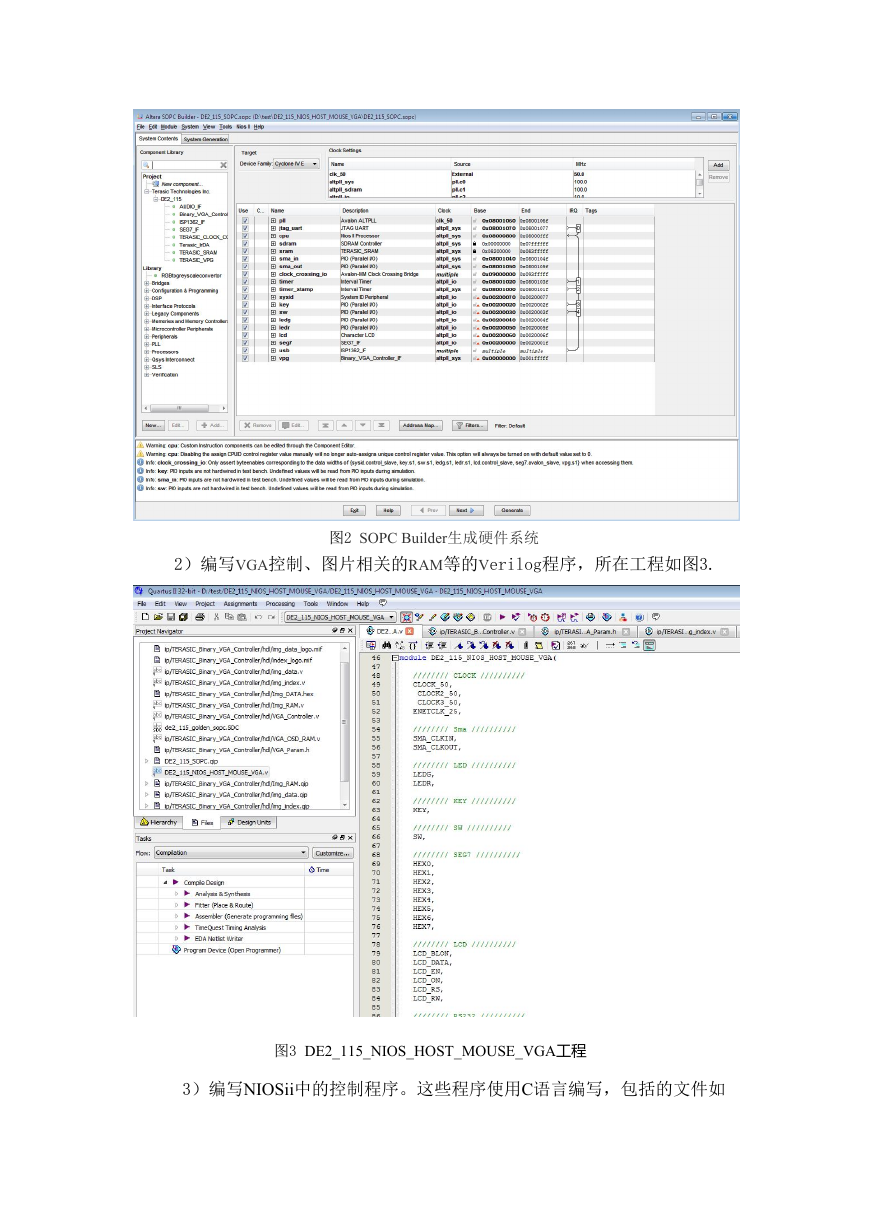This screenshot has width=869, height=1228.
Task: Expand the pll component row
Action: coord(273,219)
